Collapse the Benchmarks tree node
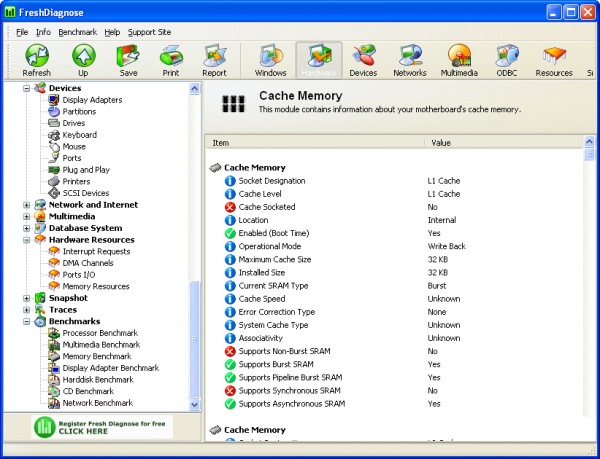 pos(26,321)
